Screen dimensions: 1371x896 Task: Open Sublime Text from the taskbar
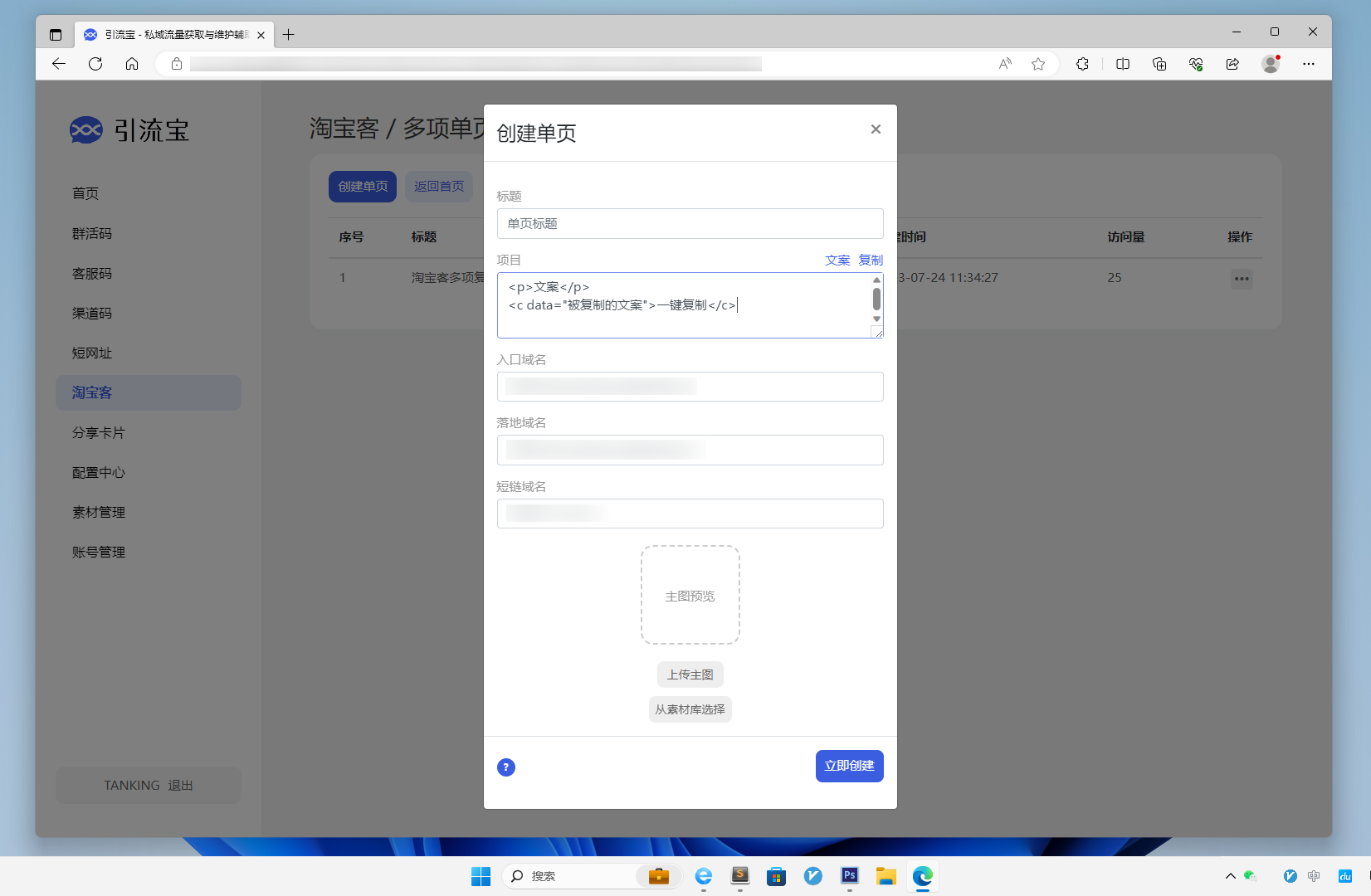[x=740, y=876]
